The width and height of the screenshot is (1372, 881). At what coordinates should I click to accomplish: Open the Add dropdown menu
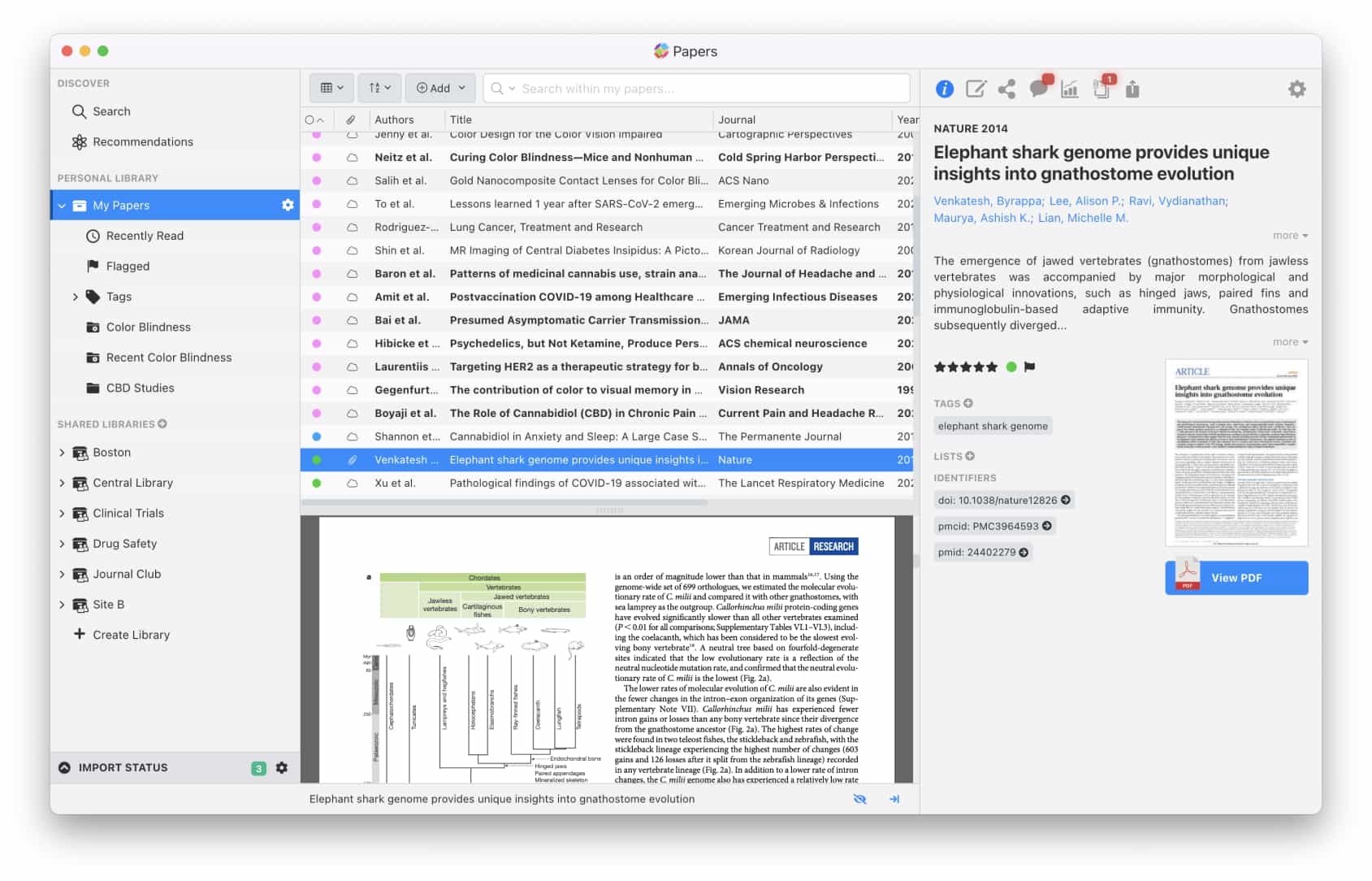(x=440, y=88)
